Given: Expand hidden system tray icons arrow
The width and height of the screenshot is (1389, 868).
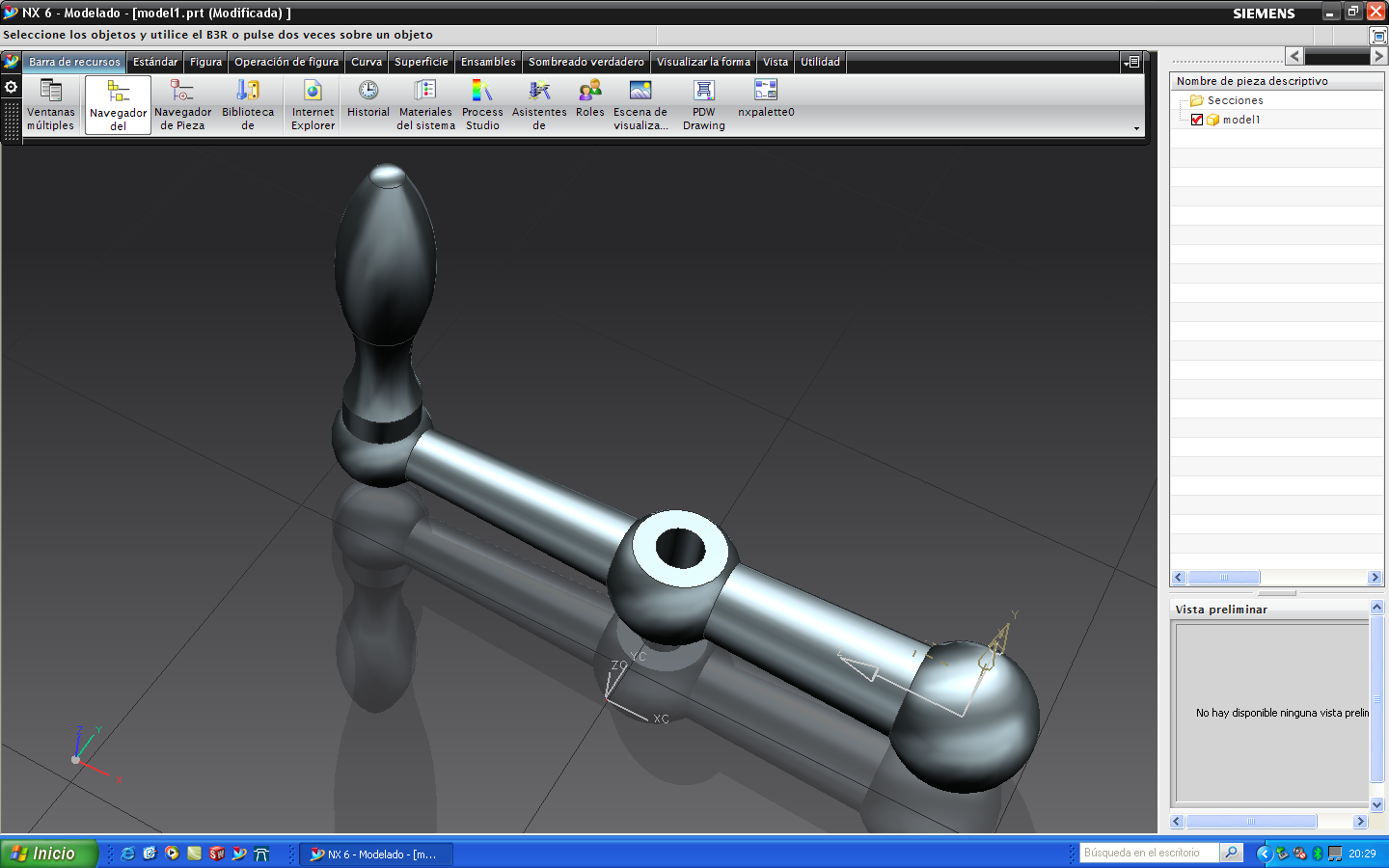Looking at the screenshot, I should 1265,854.
